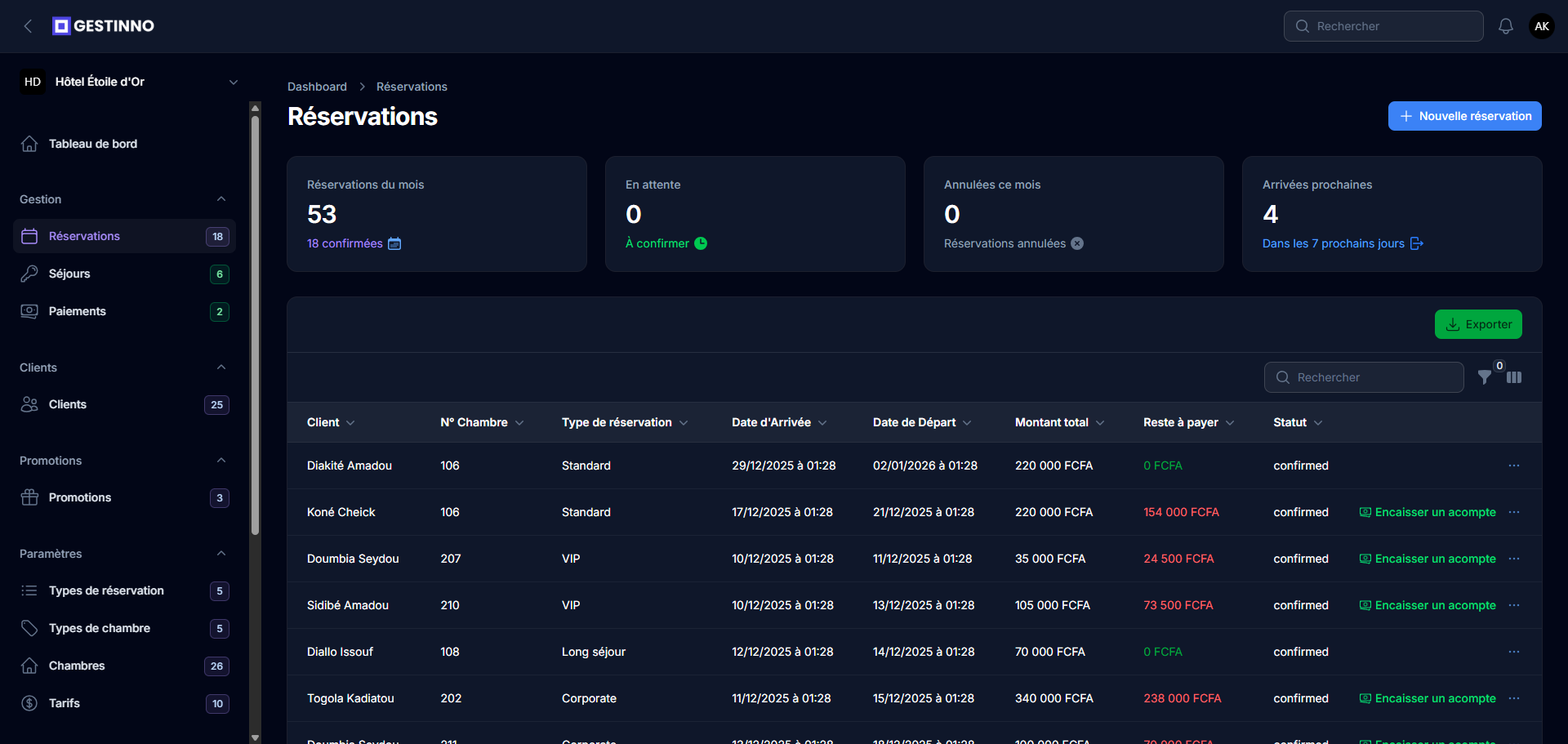Viewport: 1568px width, 744px height.
Task: Collapse the Clients sidebar section
Action: (x=221, y=368)
